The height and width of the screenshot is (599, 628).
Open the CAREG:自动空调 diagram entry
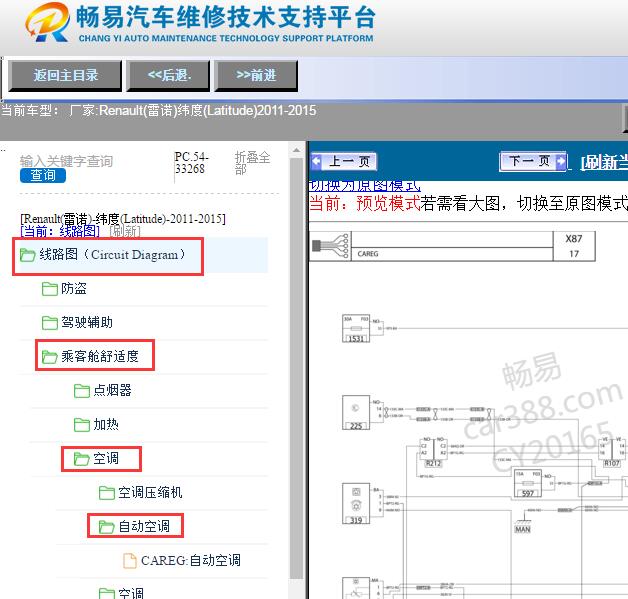point(191,561)
